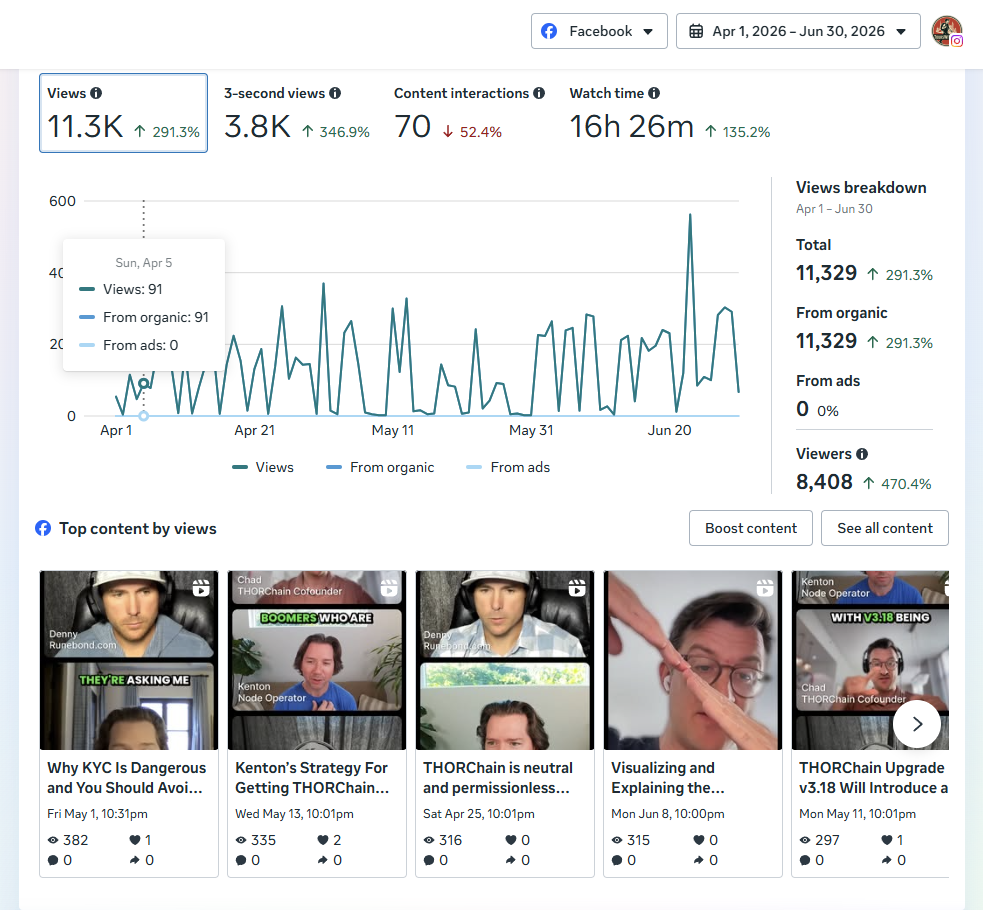Open THORChain is neutral video thumbnail
Screen dimensions: 983x910
coord(505,660)
